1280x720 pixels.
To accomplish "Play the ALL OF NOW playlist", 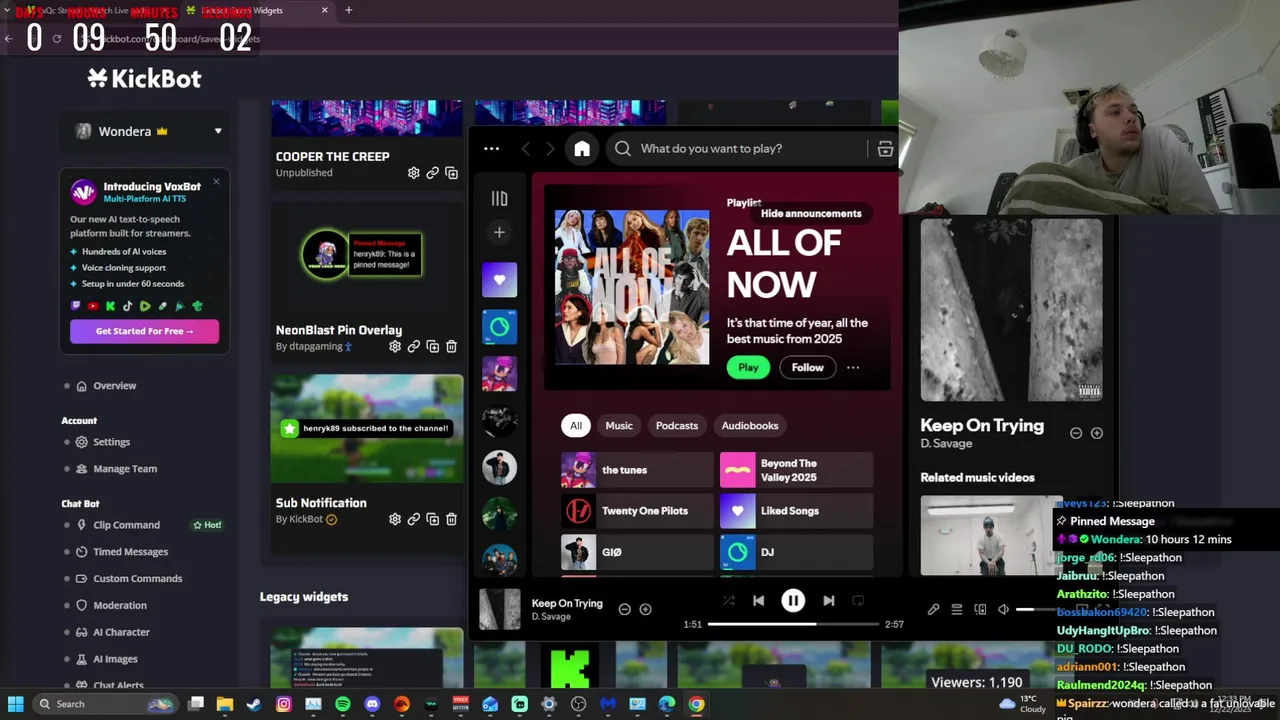I will 748,368.
